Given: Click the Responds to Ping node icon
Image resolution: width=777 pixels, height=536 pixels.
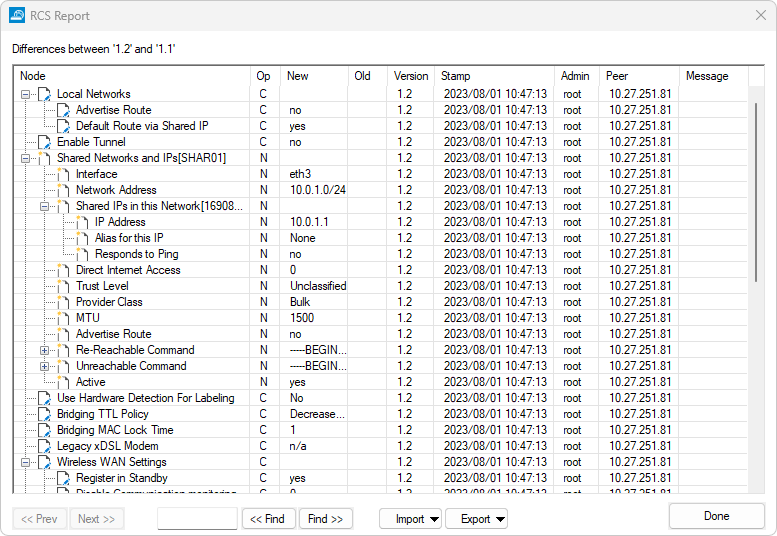Looking at the screenshot, I should [83, 254].
